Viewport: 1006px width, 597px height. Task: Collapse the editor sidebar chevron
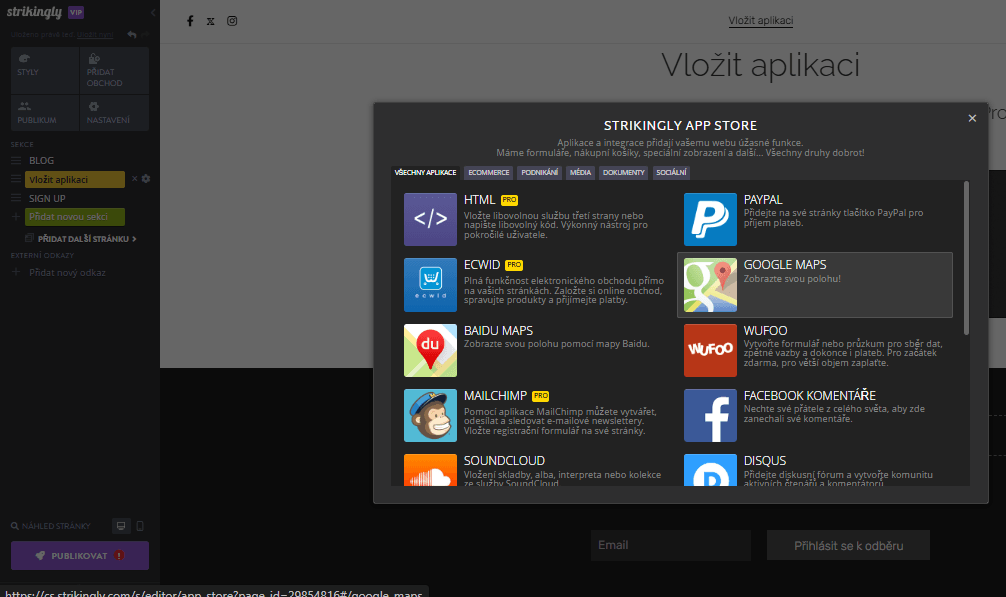tap(153, 12)
